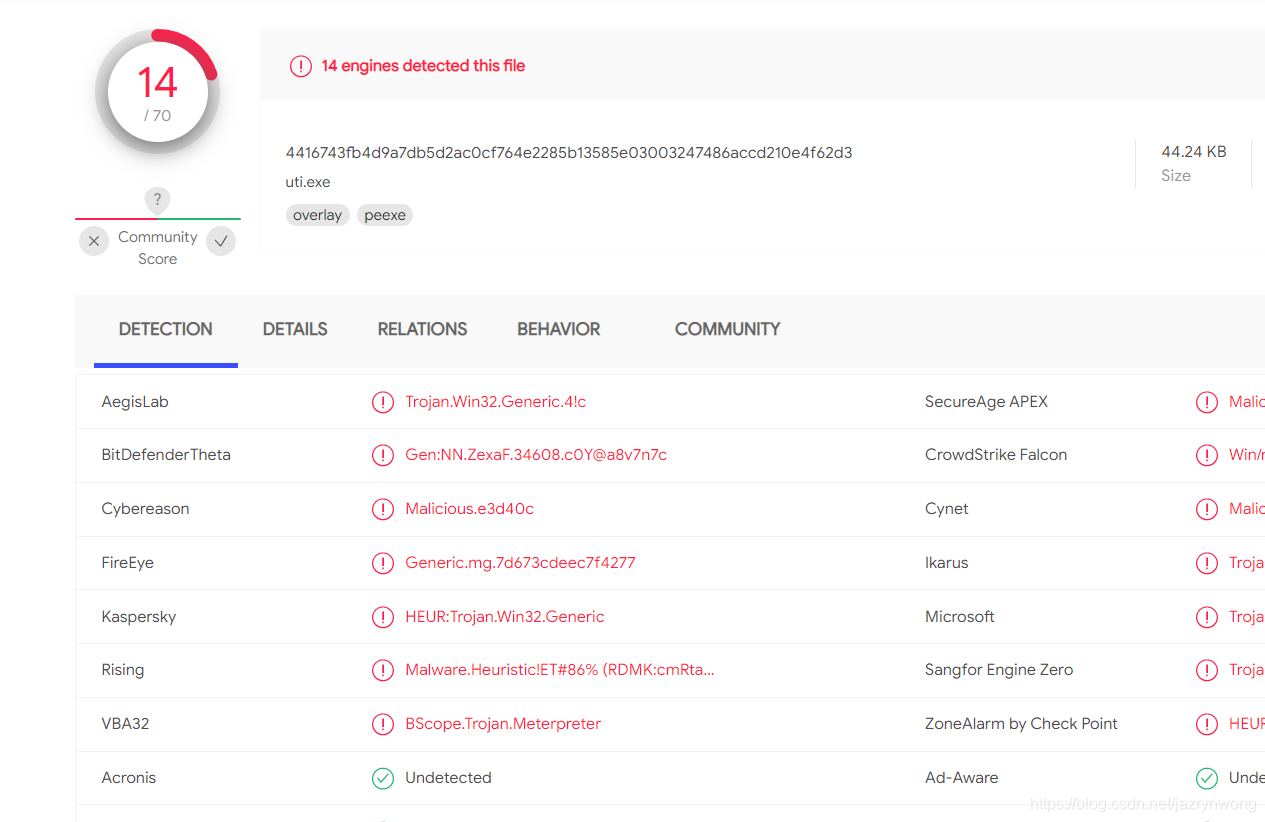The height and width of the screenshot is (822, 1265).
Task: Click the 'peexe' tag chip
Action: [385, 215]
